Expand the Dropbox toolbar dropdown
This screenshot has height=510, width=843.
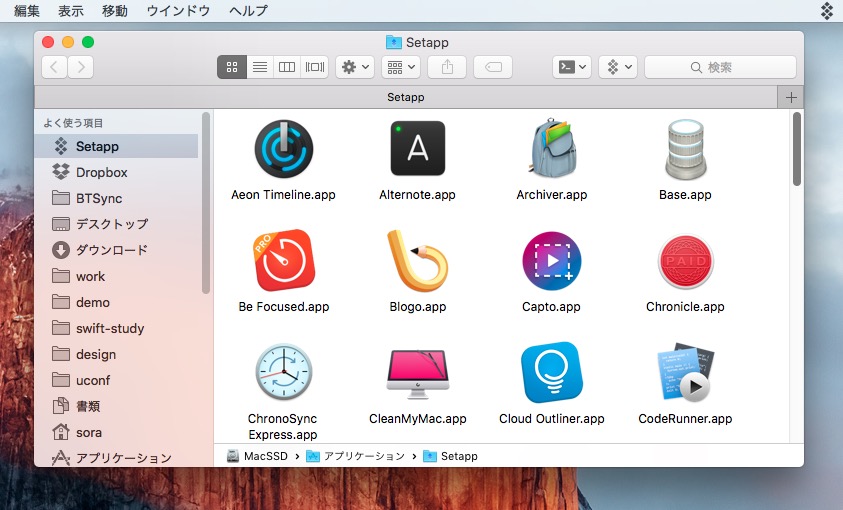[x=617, y=67]
